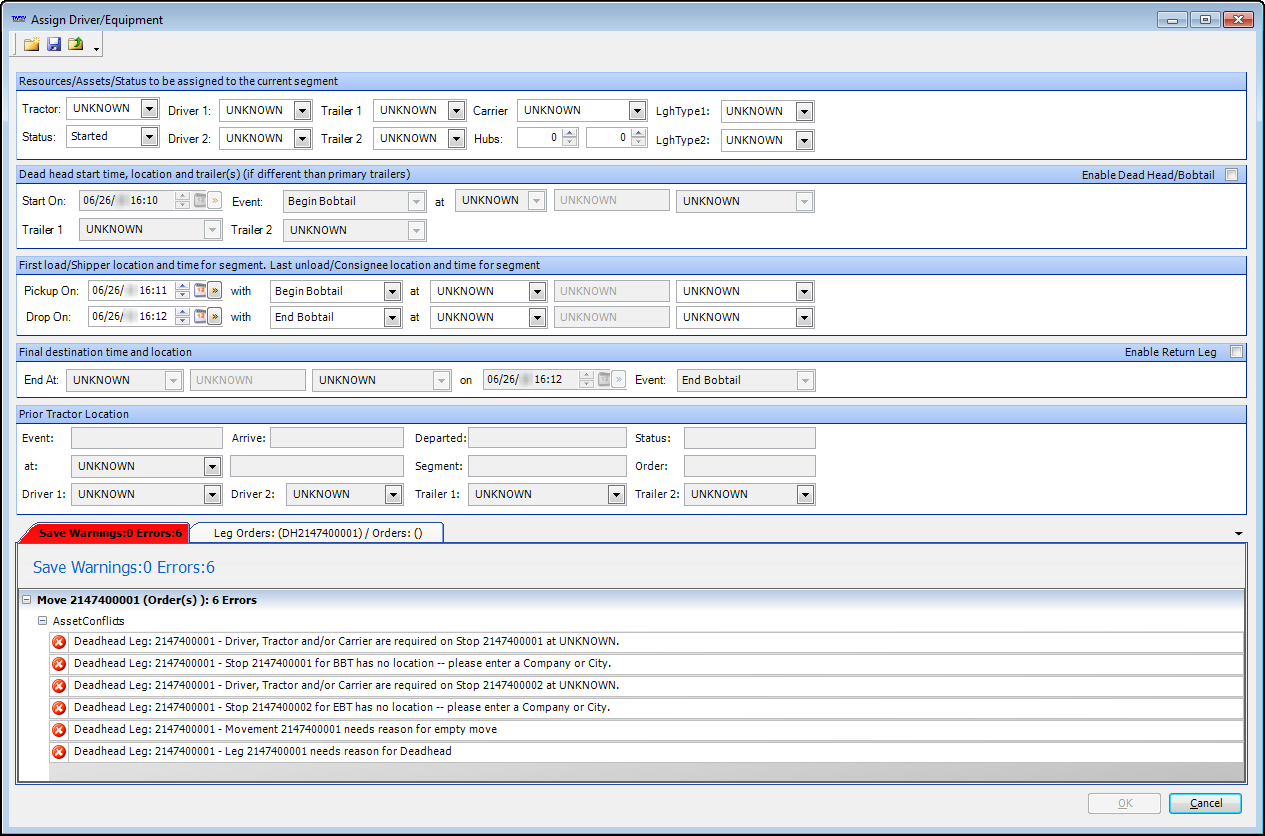Screen dimensions: 1265x836
Task: Open the calendar picker for Drop On
Action: (199, 317)
